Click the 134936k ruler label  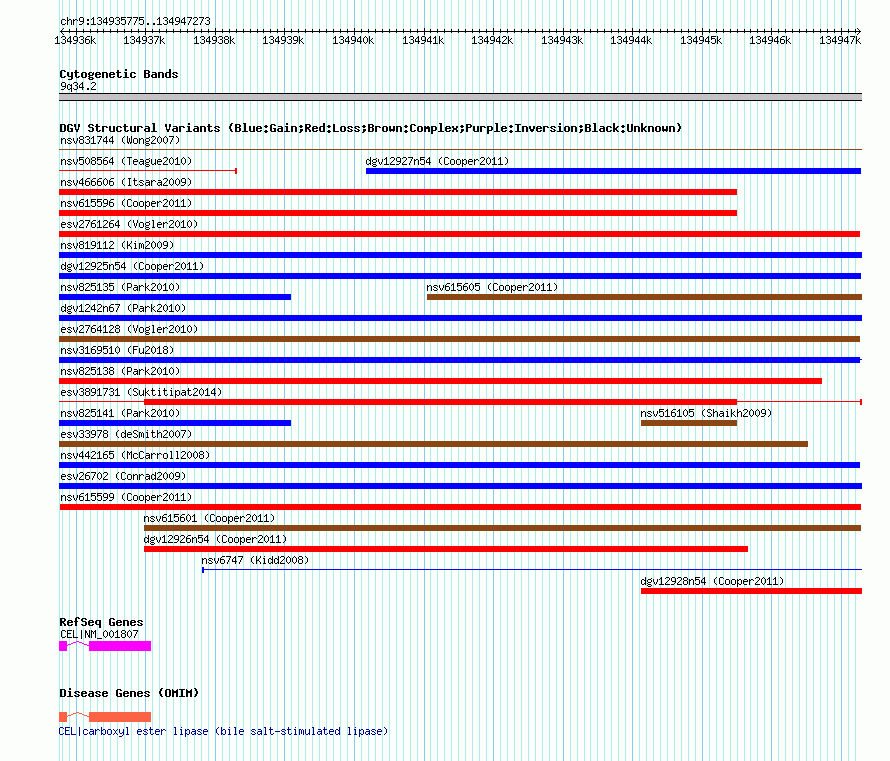pos(75,40)
